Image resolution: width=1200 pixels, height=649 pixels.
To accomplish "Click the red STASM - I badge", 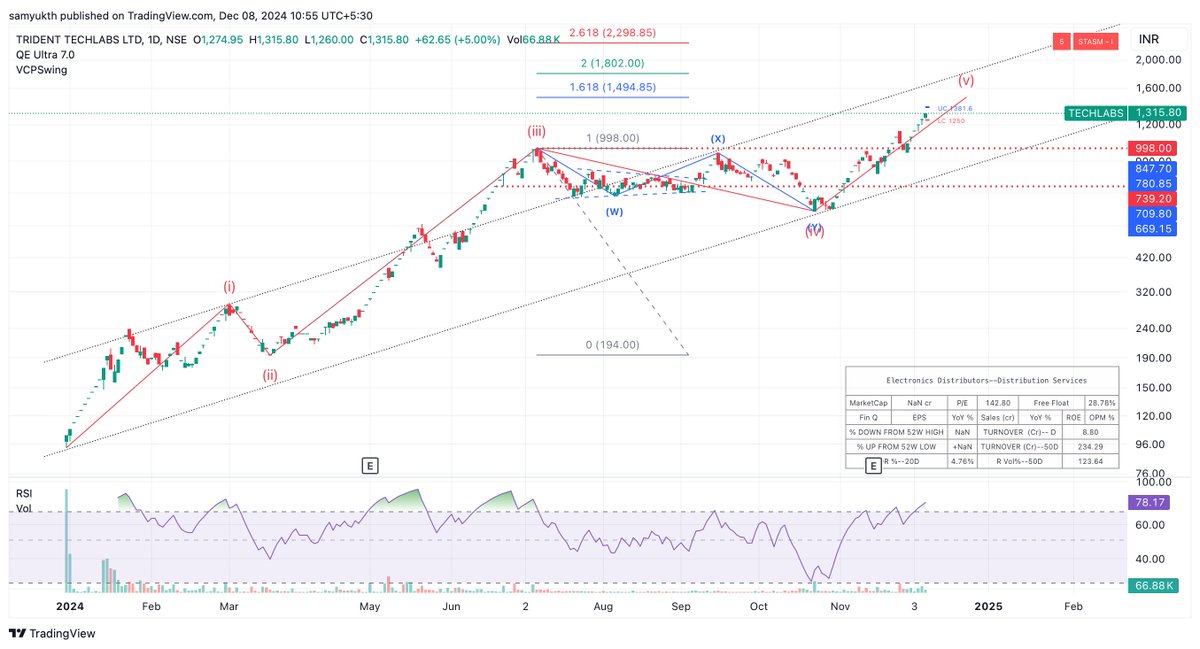I will tap(1095, 41).
